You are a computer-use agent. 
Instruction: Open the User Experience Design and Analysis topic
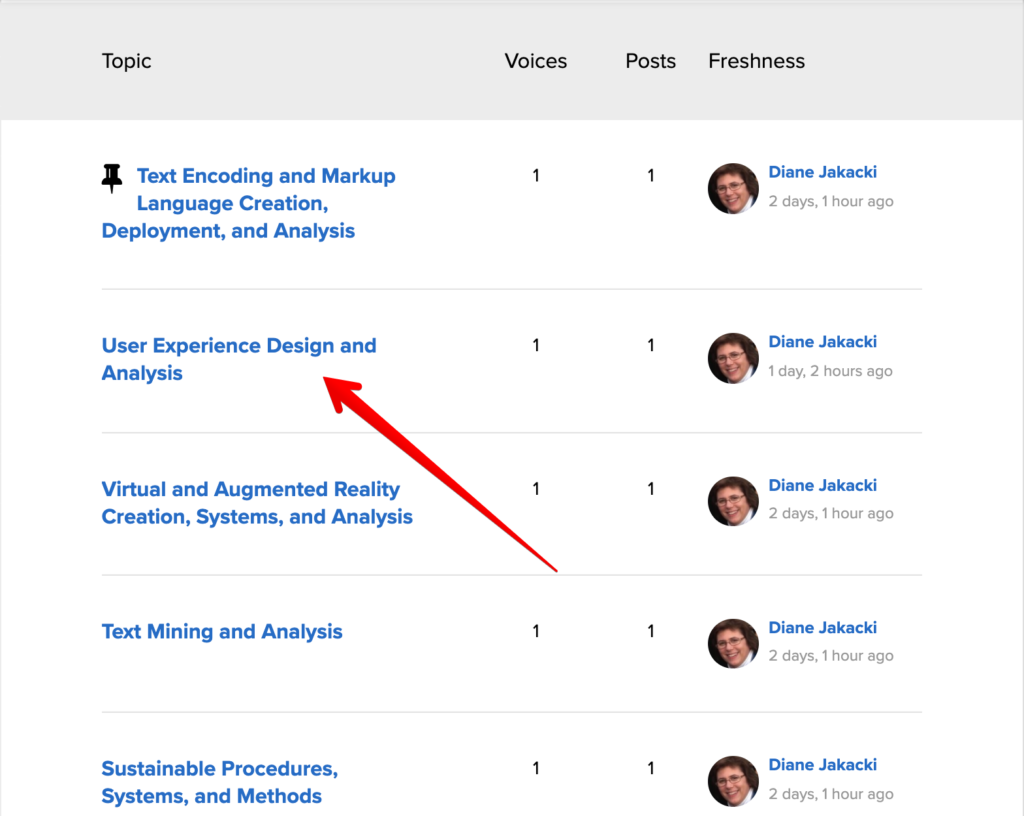point(238,358)
